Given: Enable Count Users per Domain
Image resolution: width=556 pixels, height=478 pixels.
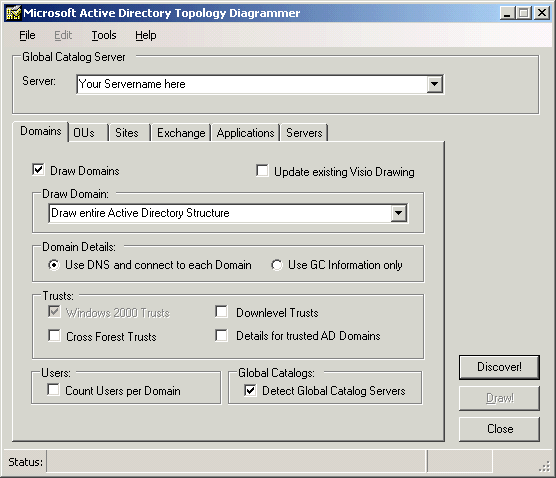Looking at the screenshot, I should (x=53, y=390).
